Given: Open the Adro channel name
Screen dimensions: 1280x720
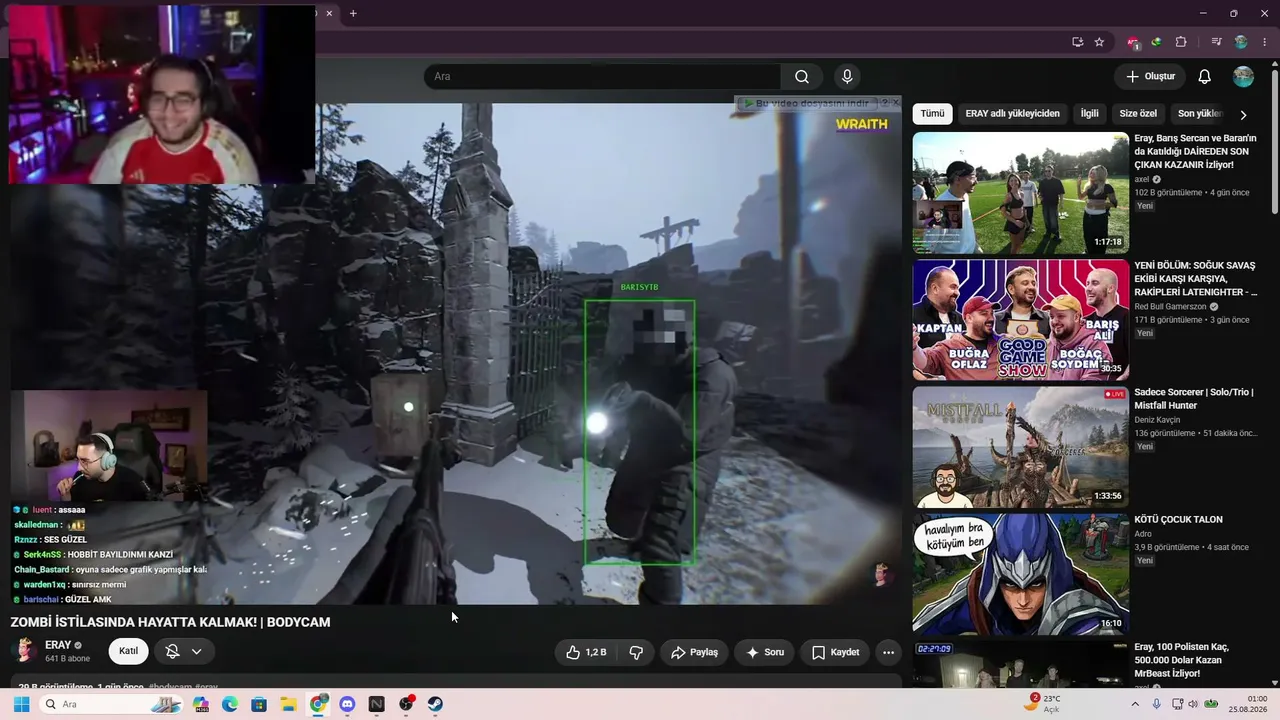Looking at the screenshot, I should coord(1143,534).
